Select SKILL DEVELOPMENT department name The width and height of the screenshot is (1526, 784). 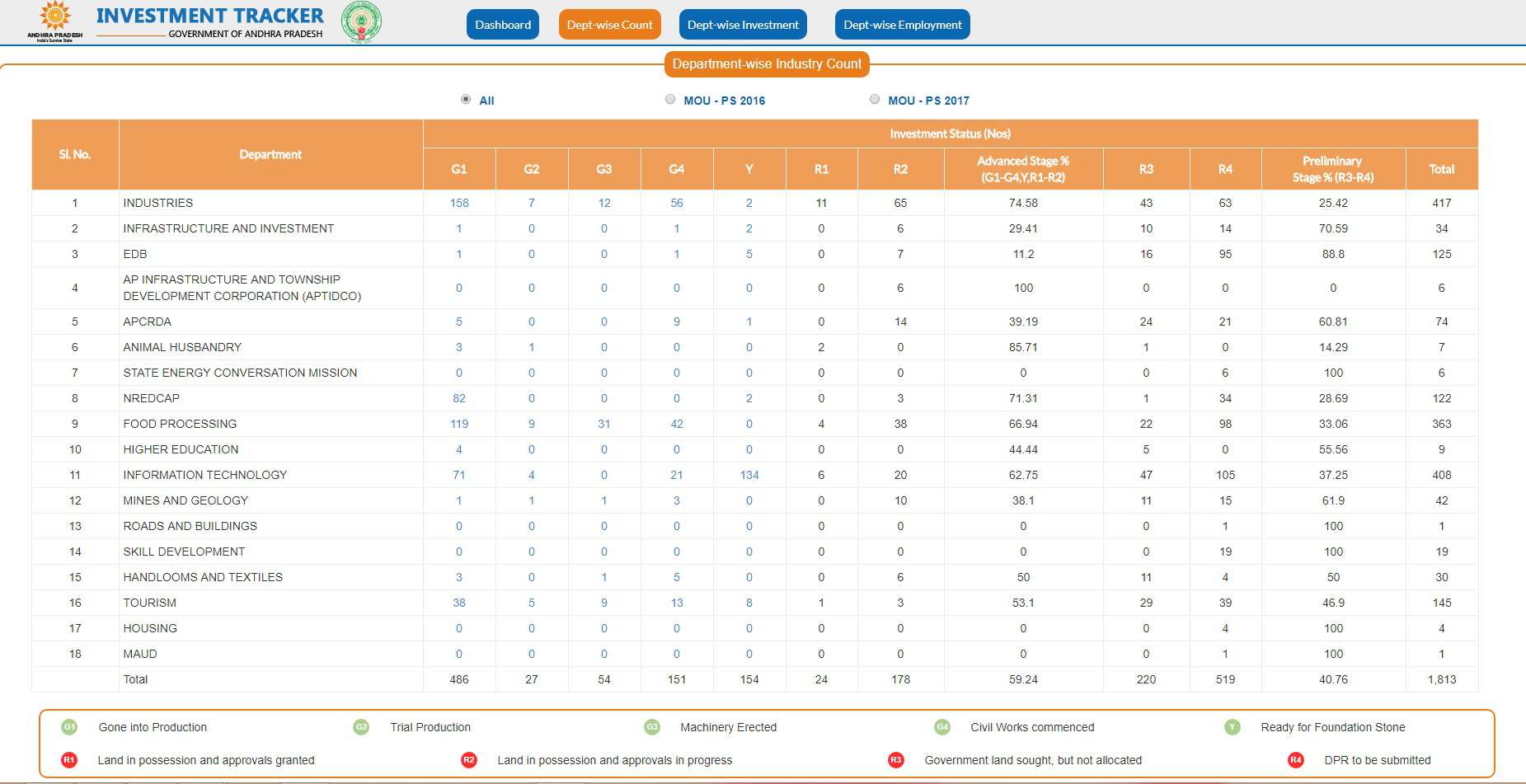point(184,552)
